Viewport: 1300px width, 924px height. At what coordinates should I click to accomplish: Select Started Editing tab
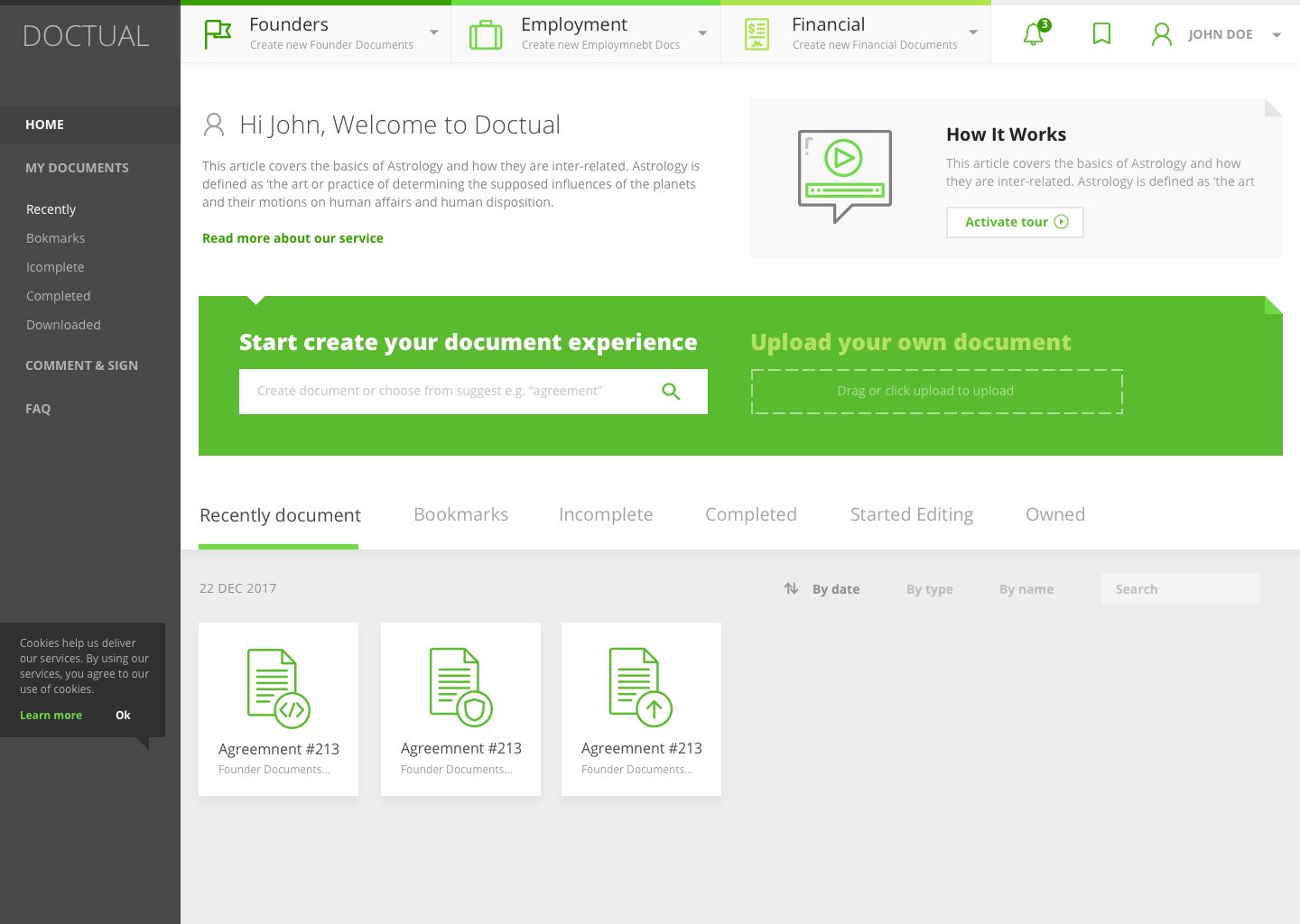point(912,513)
